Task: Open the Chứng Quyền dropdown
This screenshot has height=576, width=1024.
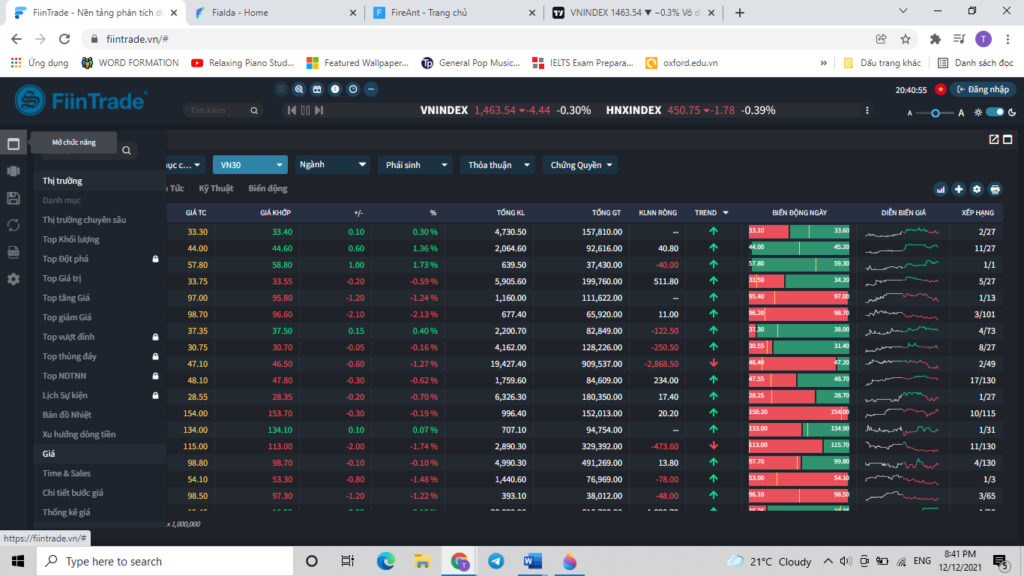Action: click(580, 165)
